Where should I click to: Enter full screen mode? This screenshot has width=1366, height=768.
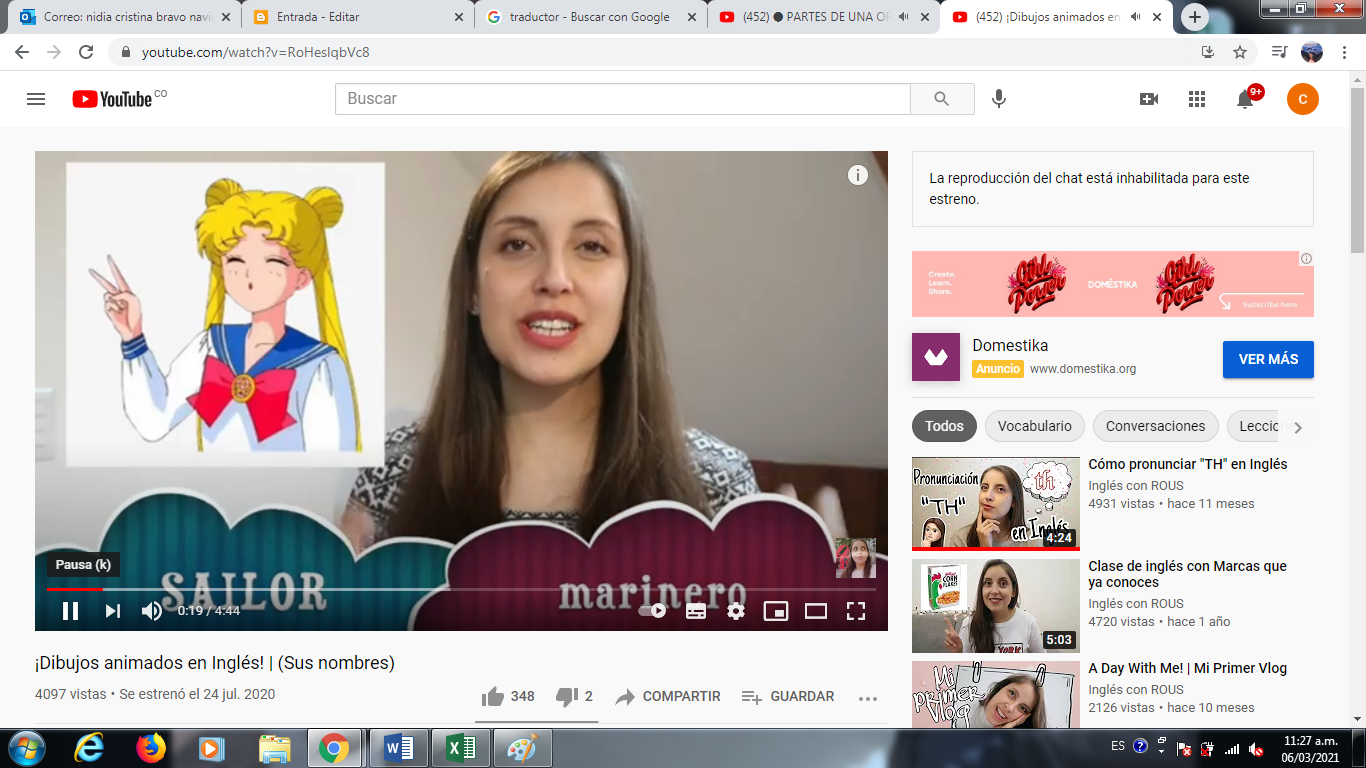[856, 611]
